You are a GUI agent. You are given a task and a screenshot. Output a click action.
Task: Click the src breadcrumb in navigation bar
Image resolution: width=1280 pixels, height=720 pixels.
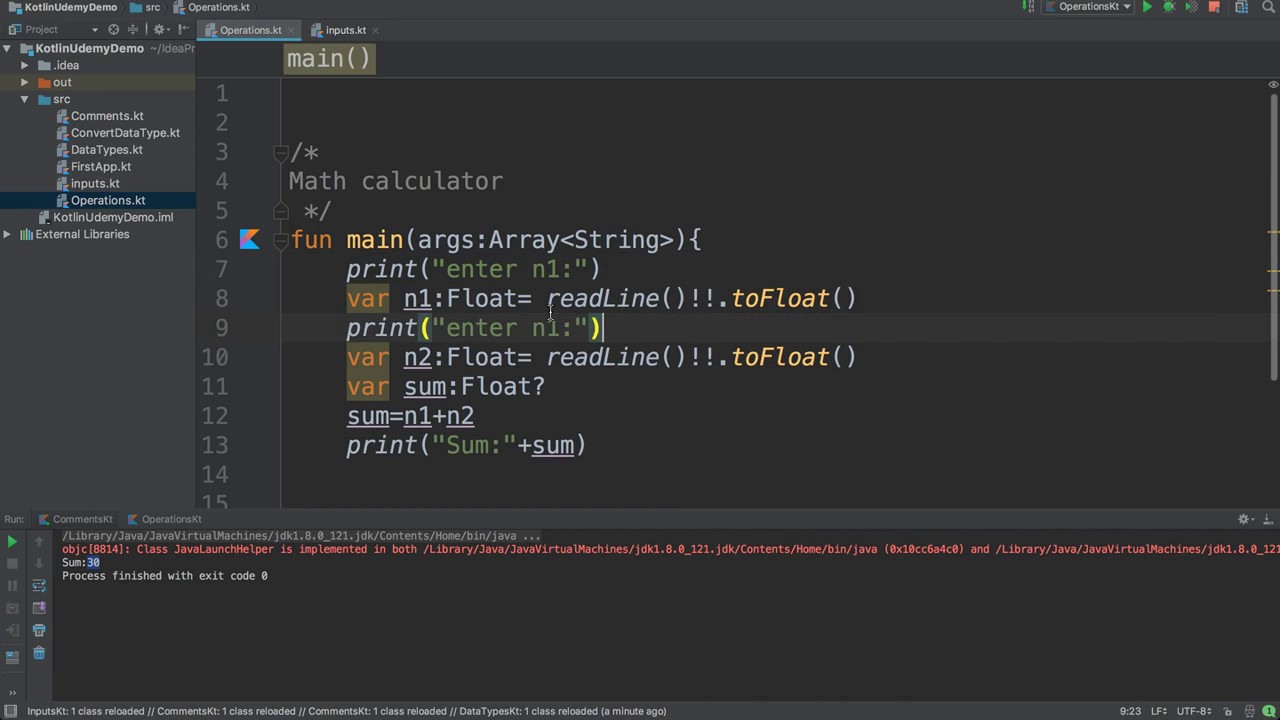point(145,7)
